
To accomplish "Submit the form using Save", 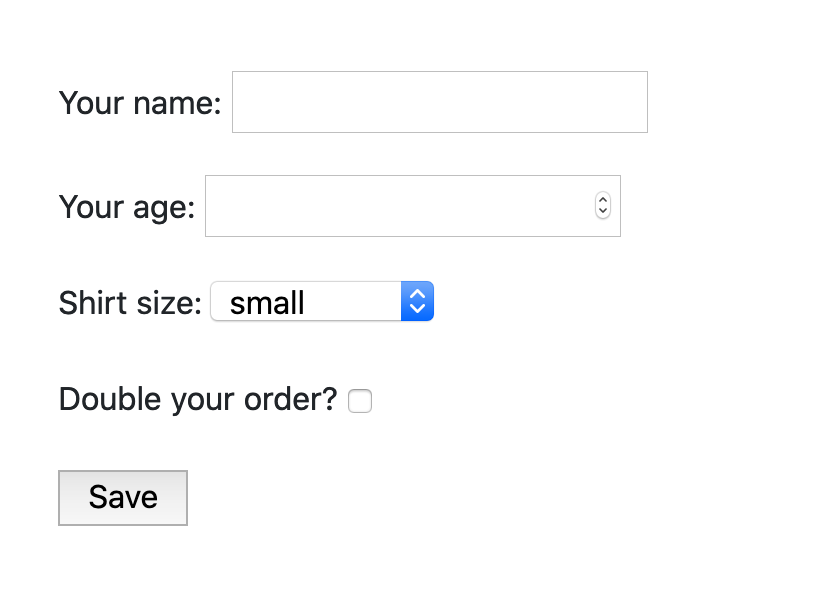I will tap(123, 497).
